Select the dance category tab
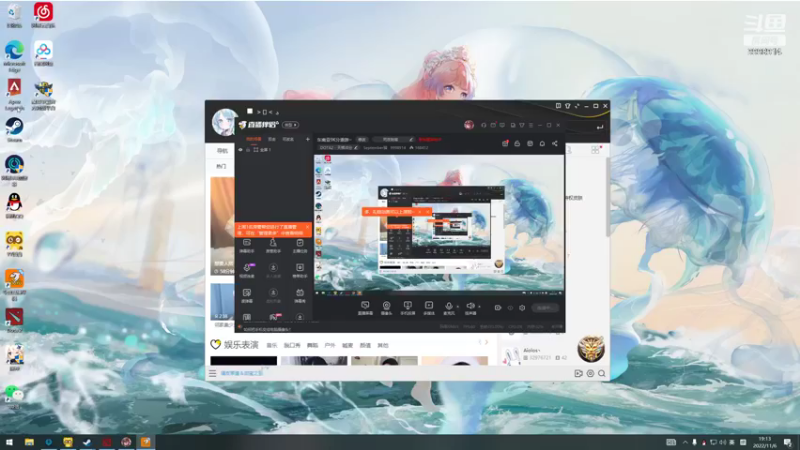Viewport: 800px width, 450px height. pyautogui.click(x=312, y=345)
